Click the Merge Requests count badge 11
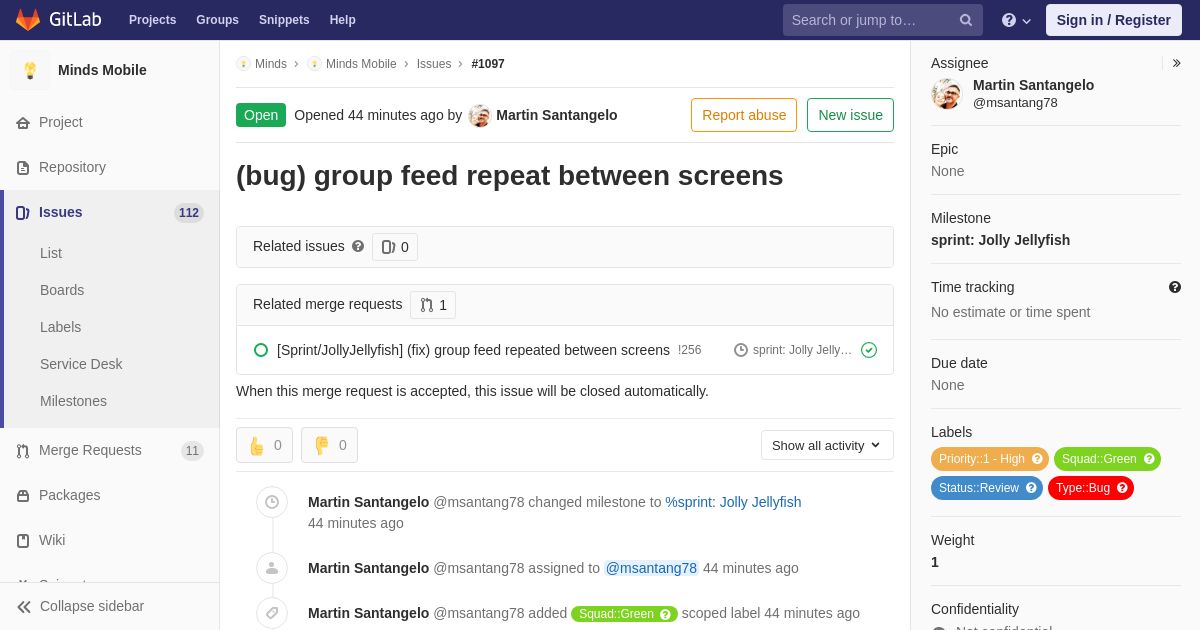This screenshot has height=630, width=1200. (192, 451)
